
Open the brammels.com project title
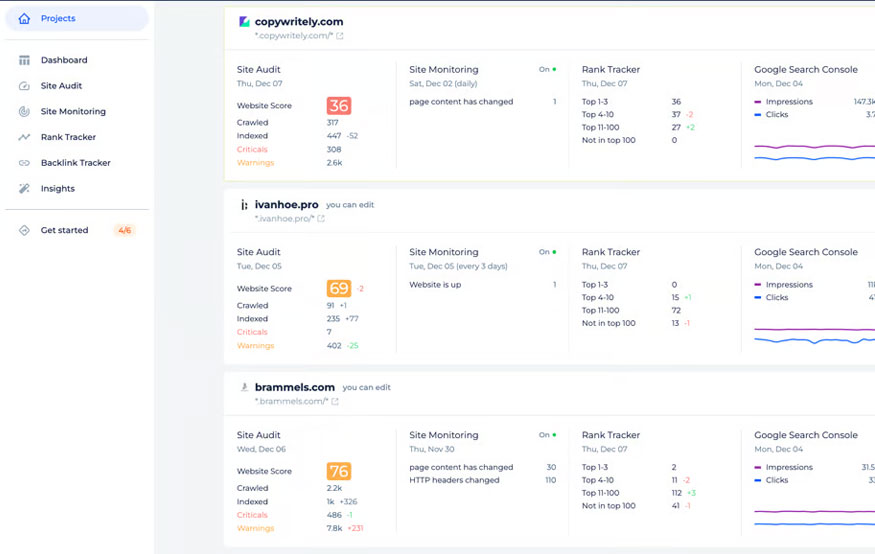pyautogui.click(x=295, y=387)
